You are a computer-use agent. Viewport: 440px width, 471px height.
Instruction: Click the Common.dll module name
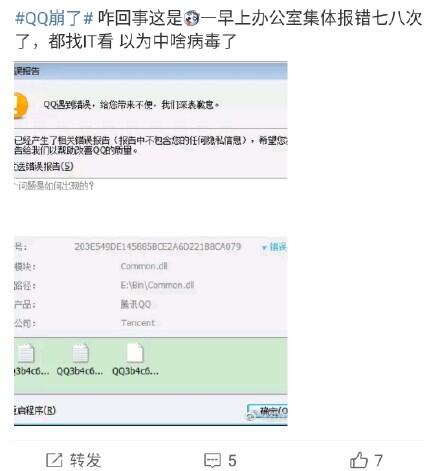click(x=144, y=266)
